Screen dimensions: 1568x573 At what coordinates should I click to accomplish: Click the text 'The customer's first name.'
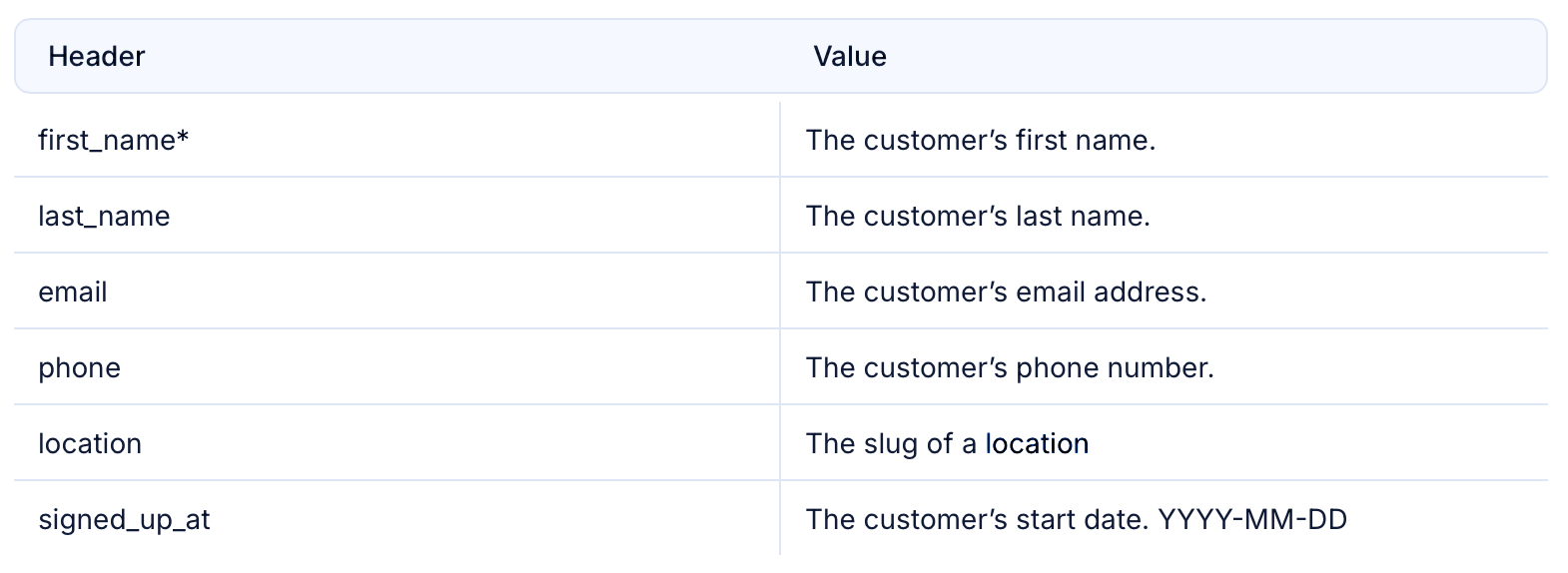pos(981,140)
